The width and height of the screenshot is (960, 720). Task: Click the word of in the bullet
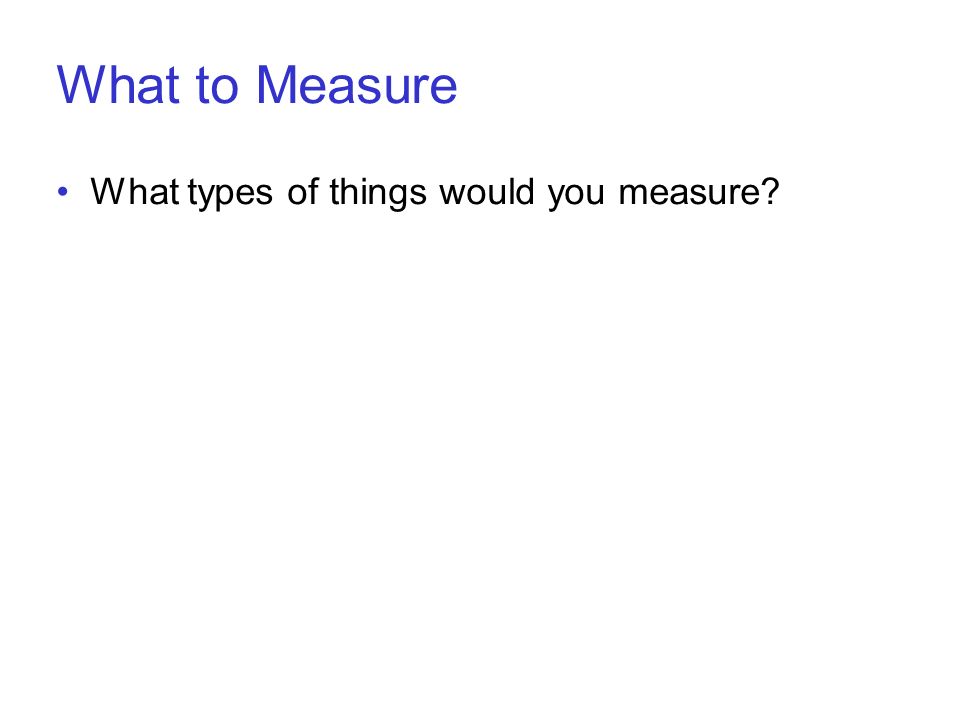(x=303, y=192)
